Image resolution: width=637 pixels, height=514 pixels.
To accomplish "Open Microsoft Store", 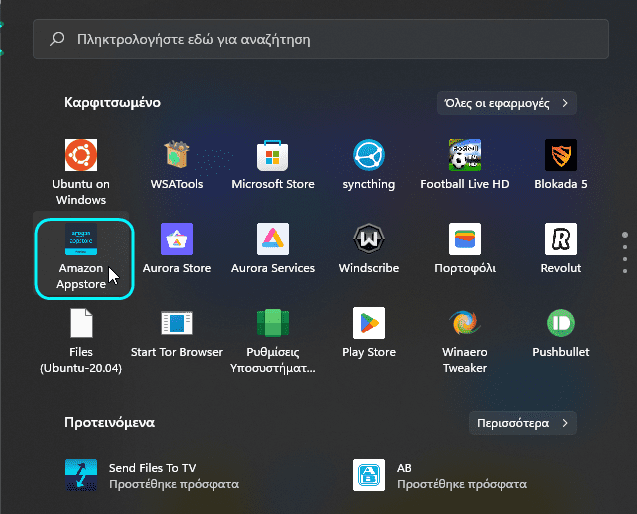I will pyautogui.click(x=273, y=165).
